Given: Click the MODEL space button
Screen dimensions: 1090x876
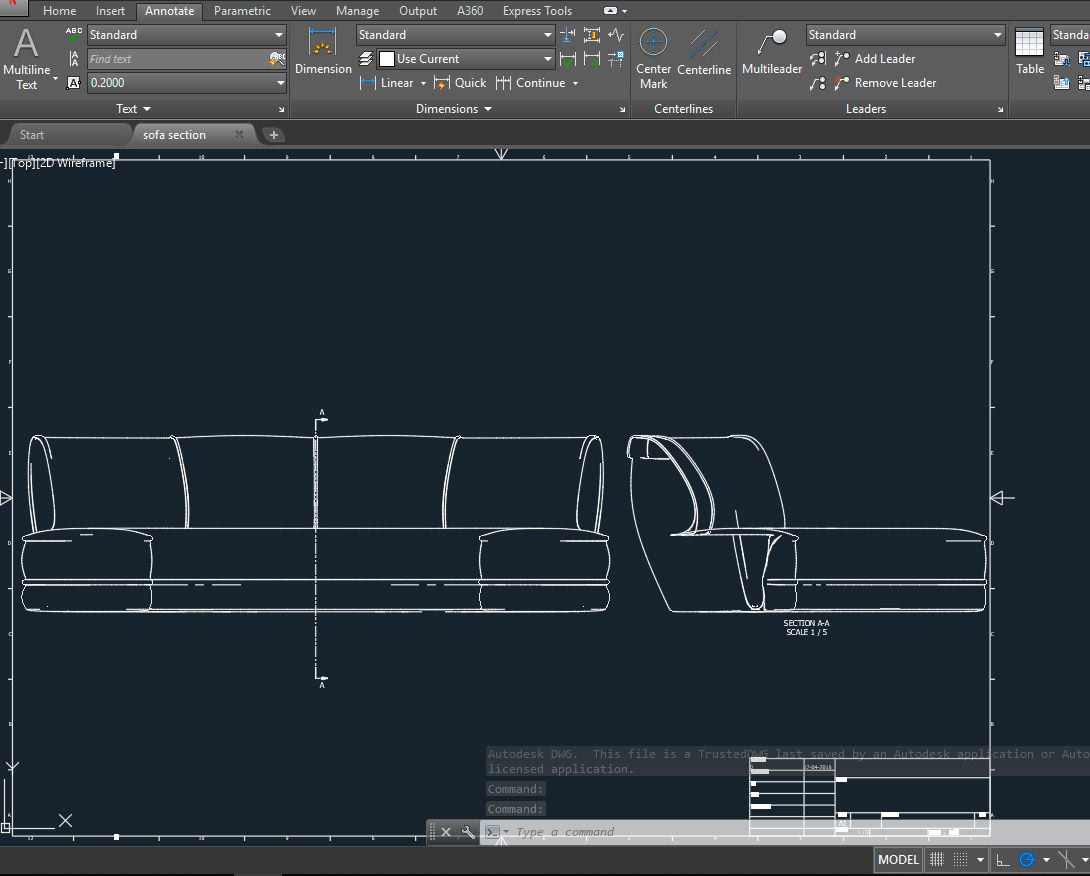Looking at the screenshot, I should tap(897, 860).
